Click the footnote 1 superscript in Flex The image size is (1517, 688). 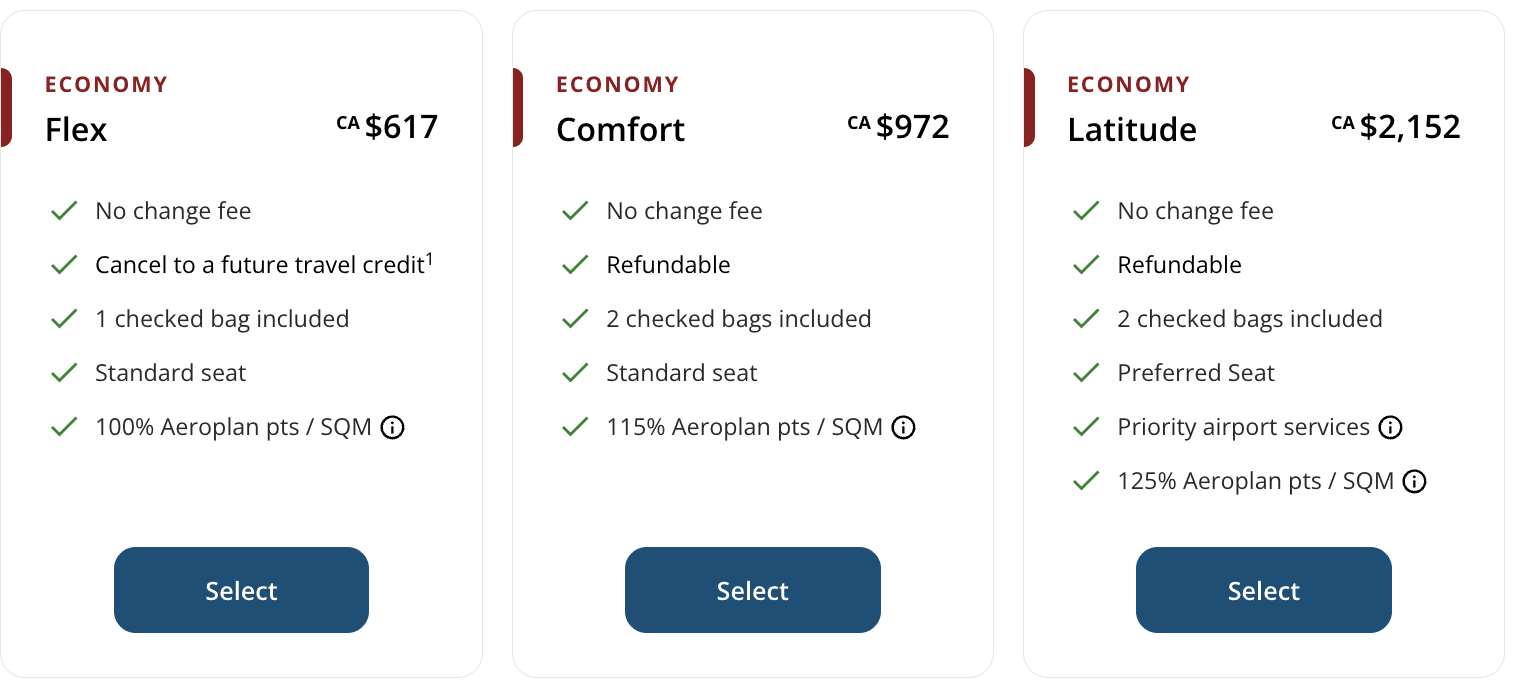[x=430, y=259]
